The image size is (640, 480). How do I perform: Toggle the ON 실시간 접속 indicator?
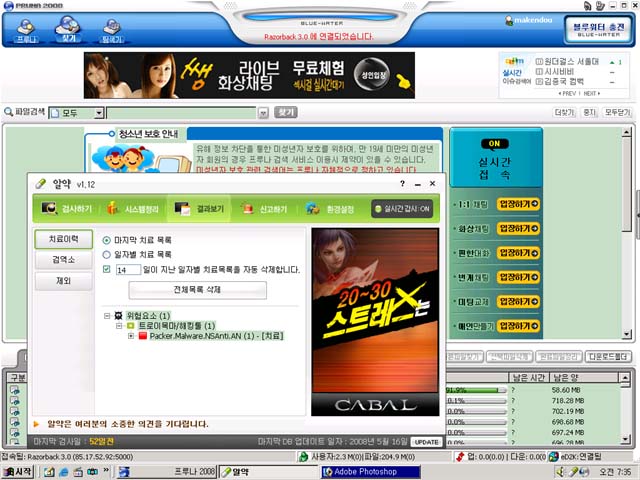tap(494, 143)
